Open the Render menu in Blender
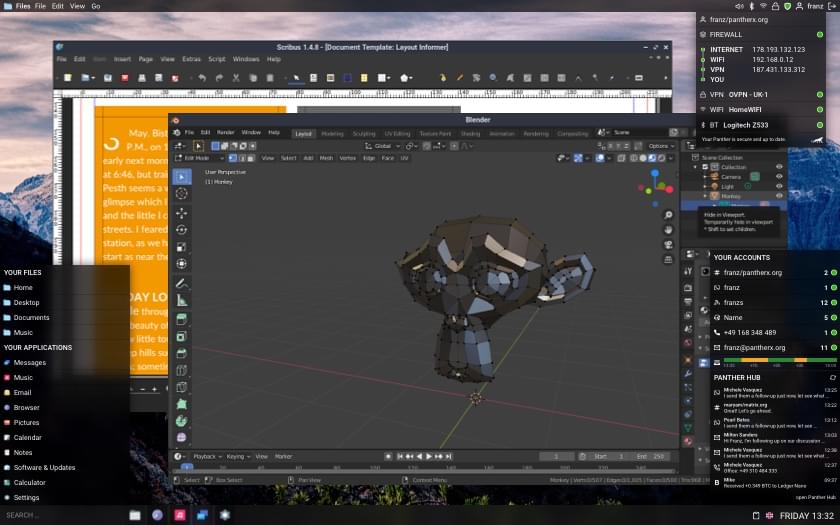 [x=226, y=132]
